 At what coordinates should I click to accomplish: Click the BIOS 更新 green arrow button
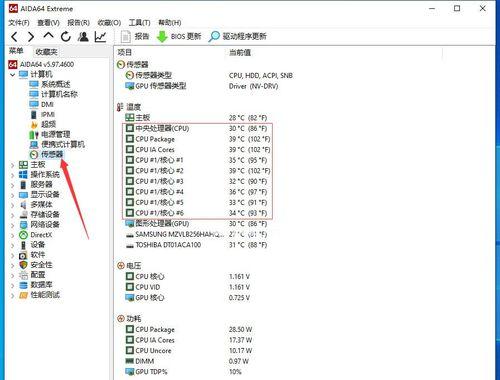point(179,36)
